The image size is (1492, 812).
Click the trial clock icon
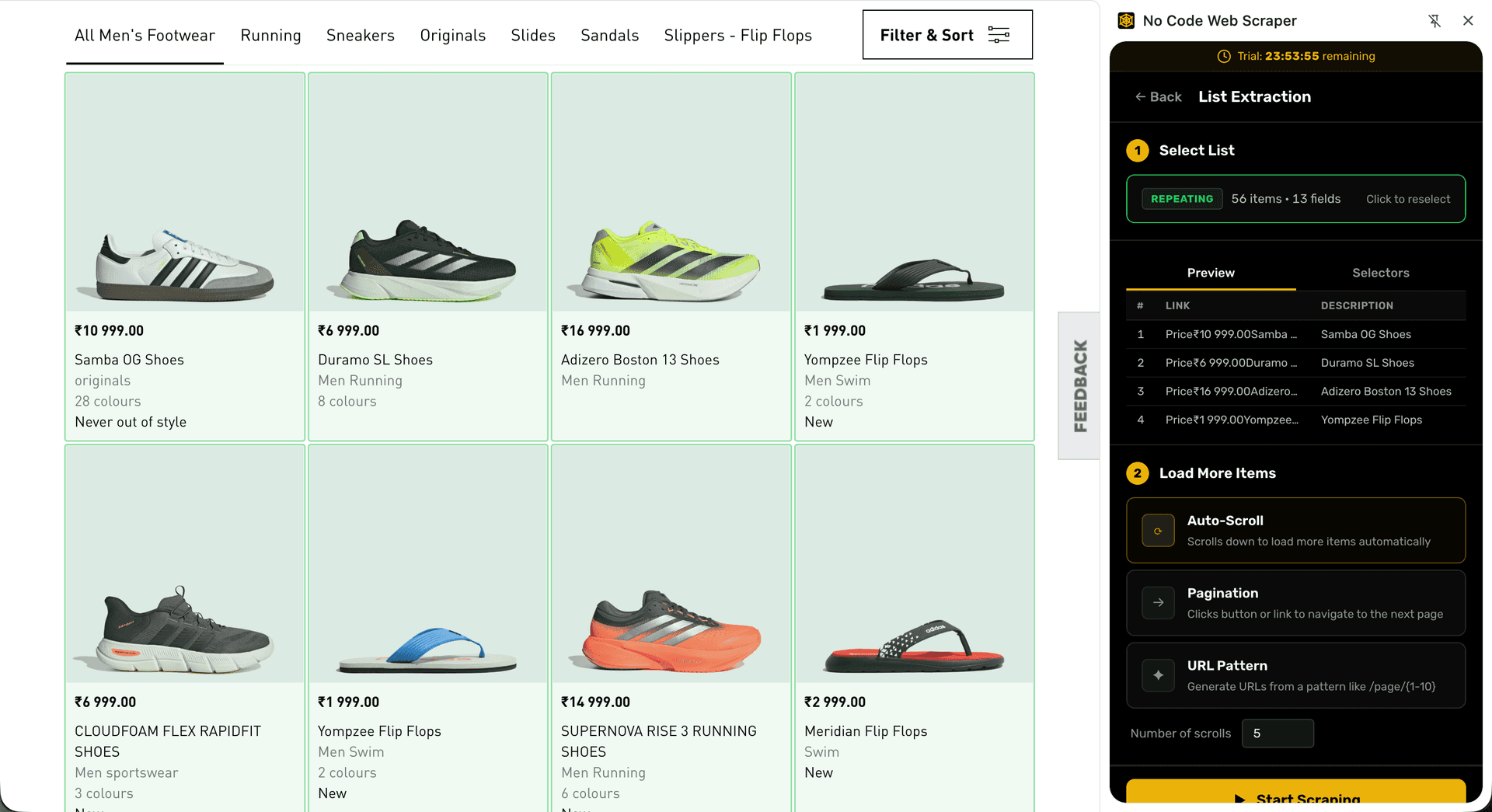1224,56
